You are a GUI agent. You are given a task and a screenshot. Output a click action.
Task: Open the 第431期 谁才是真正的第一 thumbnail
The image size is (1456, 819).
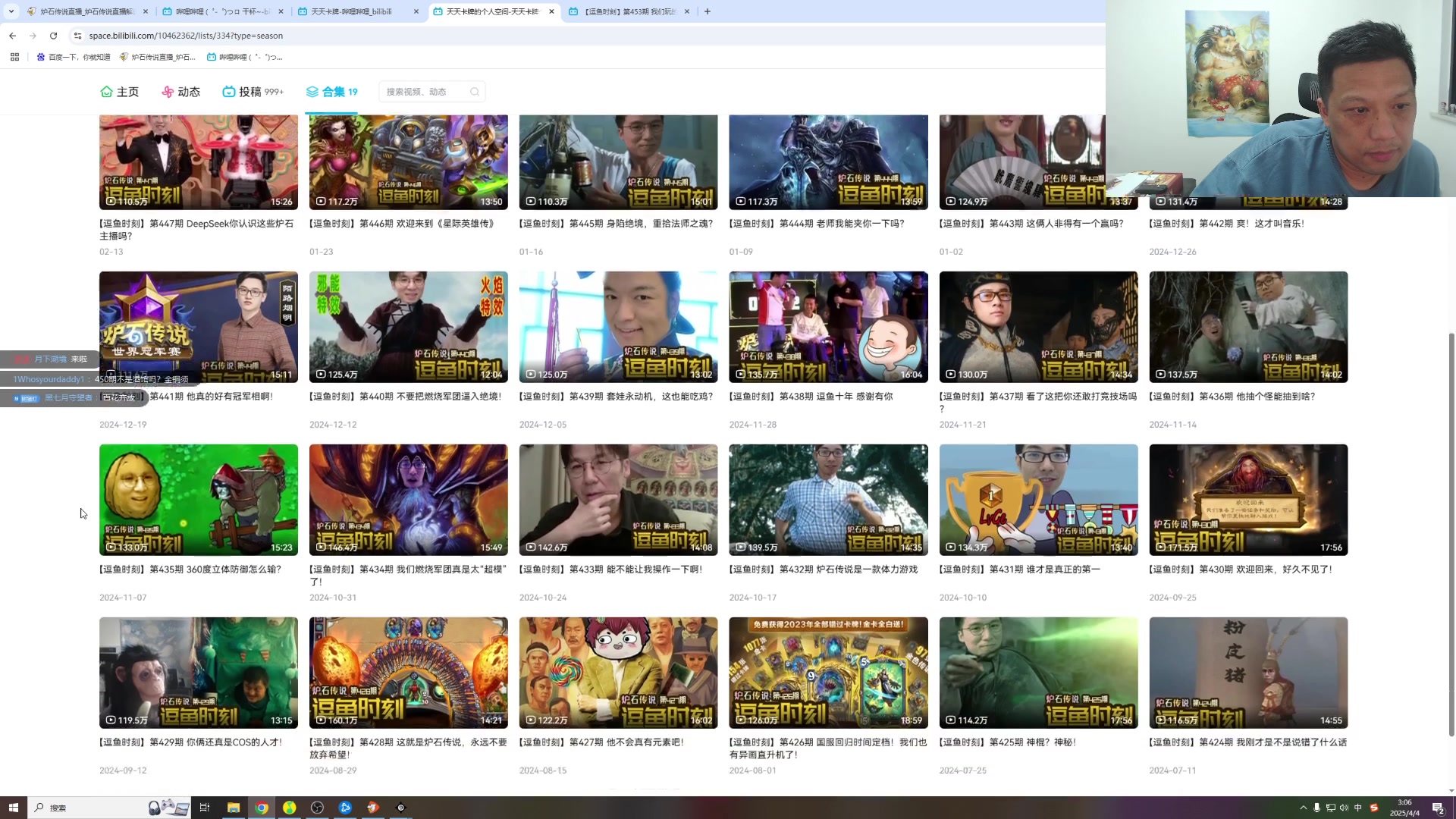1039,500
